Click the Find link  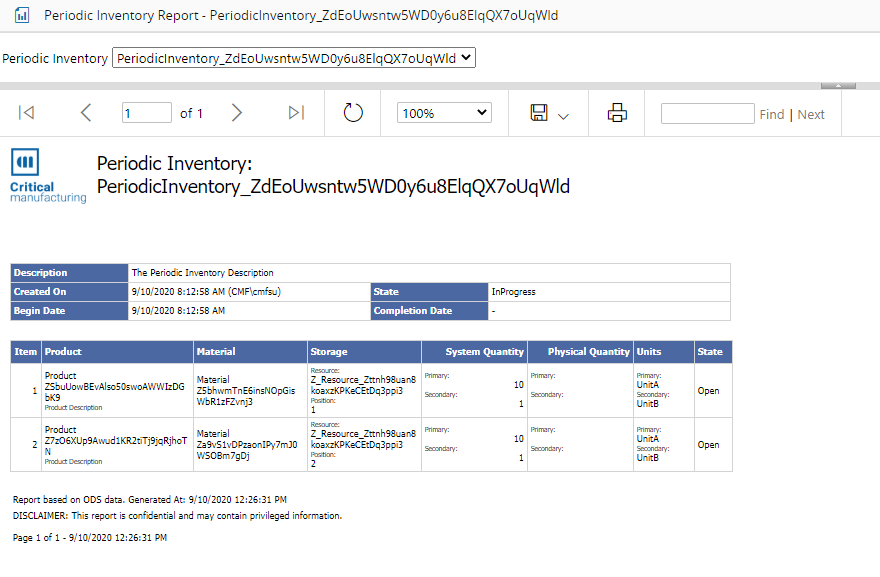(x=771, y=114)
